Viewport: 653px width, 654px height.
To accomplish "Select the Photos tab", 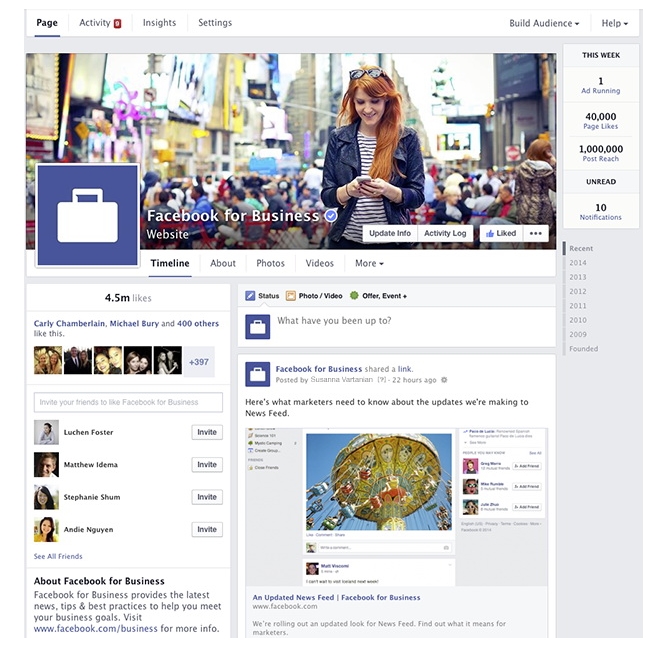I will tap(270, 263).
